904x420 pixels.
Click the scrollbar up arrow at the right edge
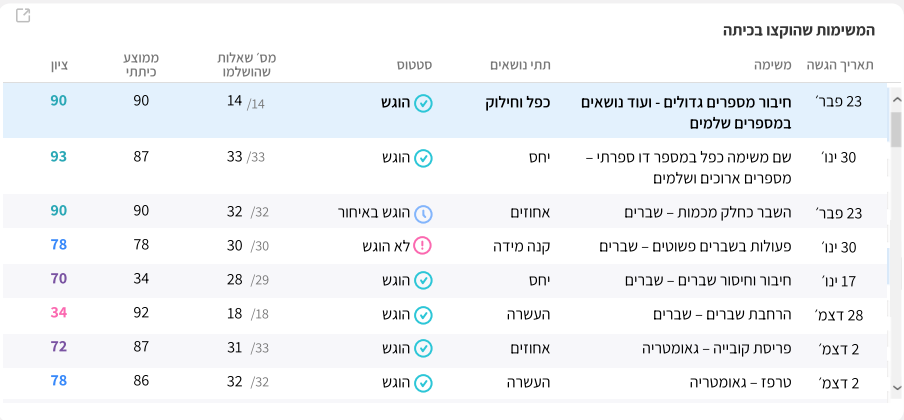pyautogui.click(x=895, y=99)
